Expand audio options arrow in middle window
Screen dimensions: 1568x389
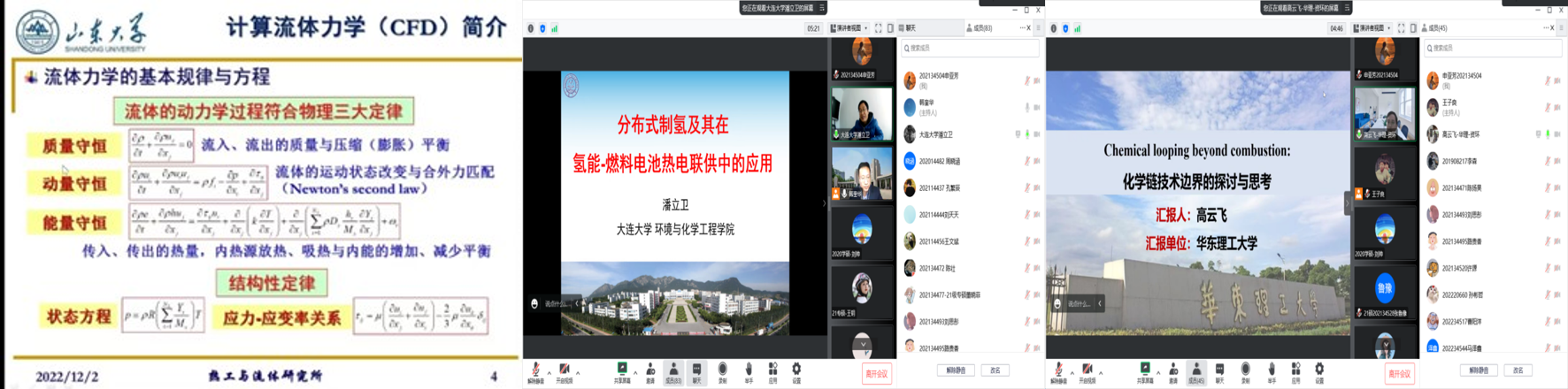click(549, 372)
